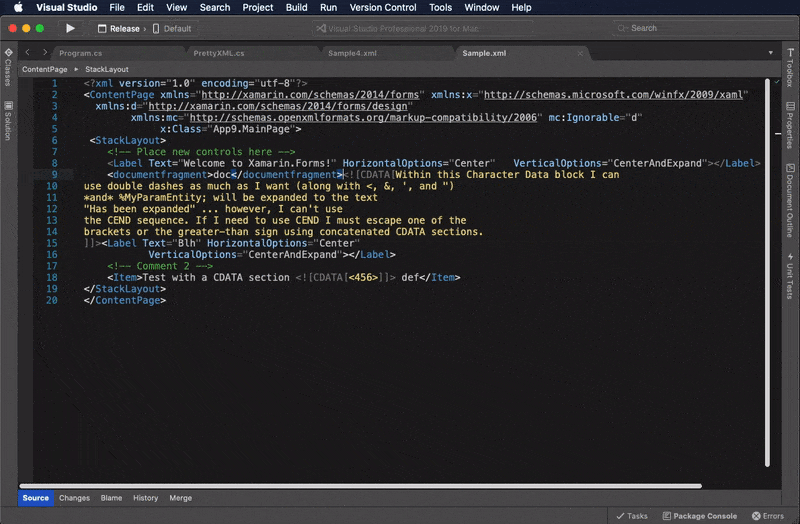This screenshot has width=800, height=524.
Task: Switch to the Program.cs tab
Action: tap(81, 53)
